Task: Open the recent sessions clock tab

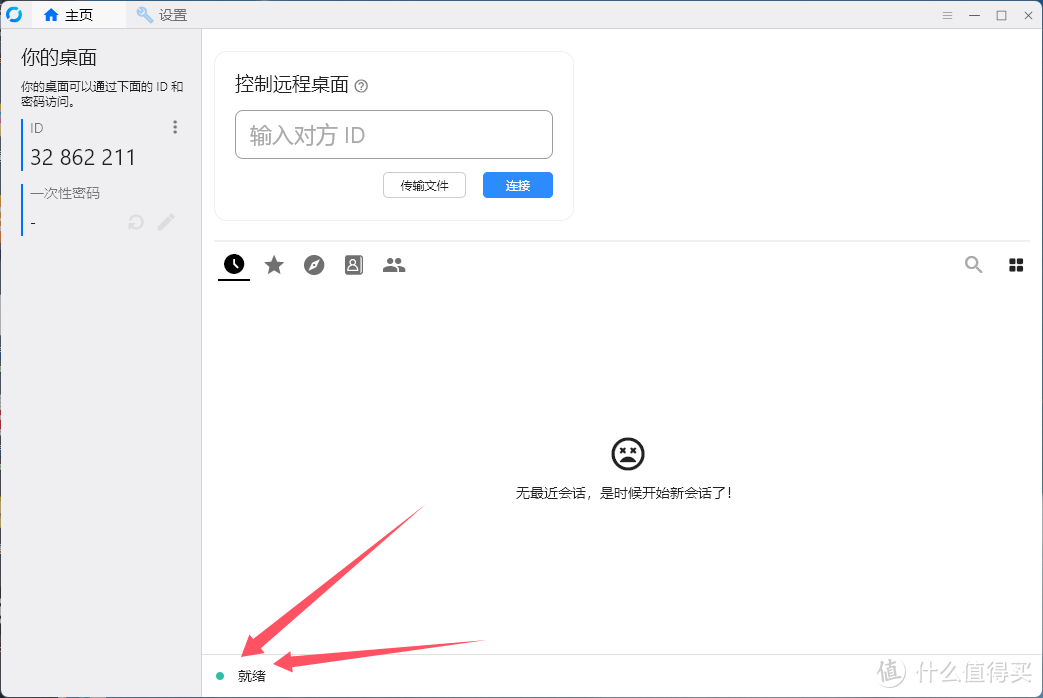Action: click(233, 264)
